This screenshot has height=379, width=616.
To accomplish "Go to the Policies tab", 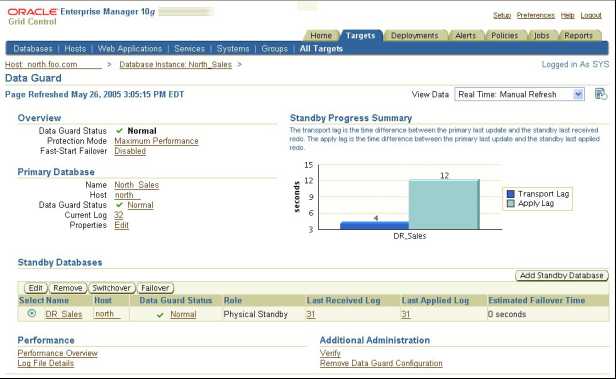I will pos(504,36).
